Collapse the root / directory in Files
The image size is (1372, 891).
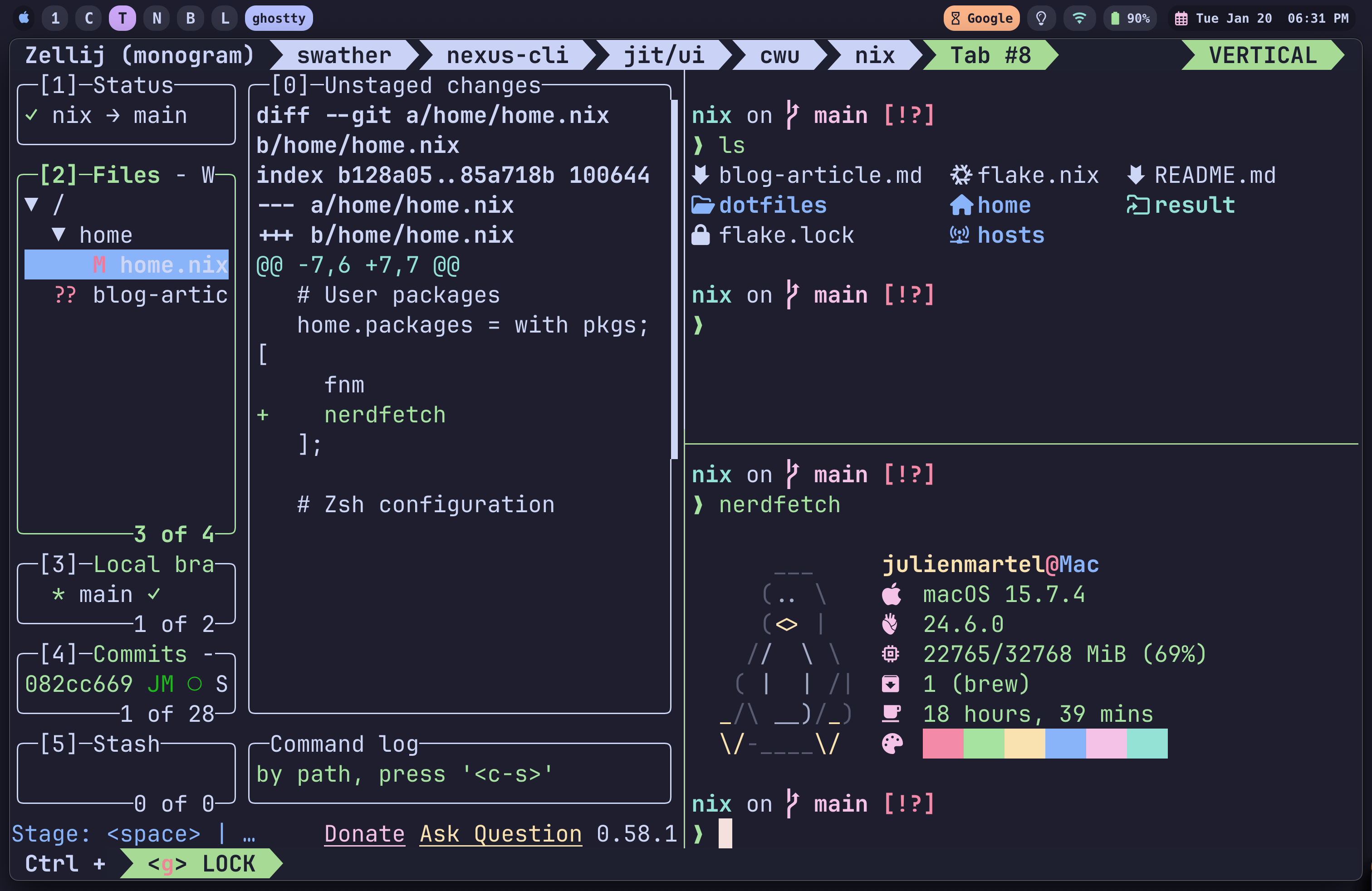coord(32,205)
